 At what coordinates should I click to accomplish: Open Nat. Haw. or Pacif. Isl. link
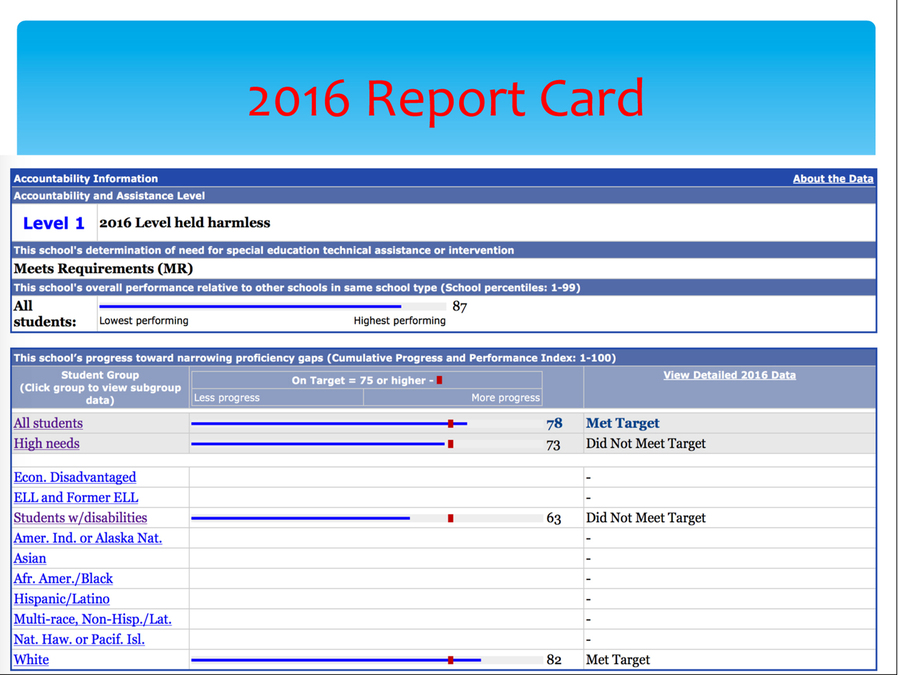point(79,639)
